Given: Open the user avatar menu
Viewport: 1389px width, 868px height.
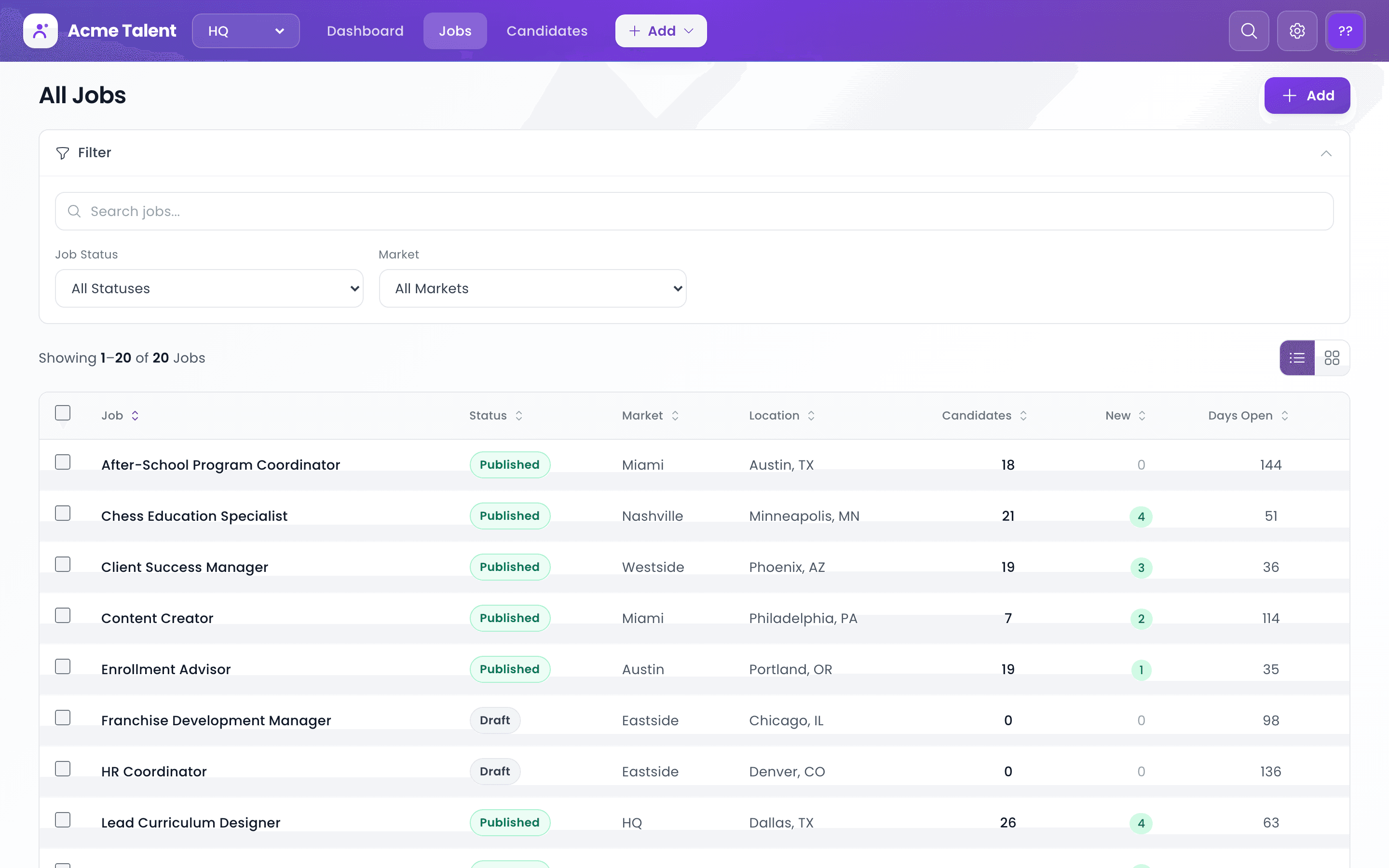Looking at the screenshot, I should click(x=1345, y=31).
